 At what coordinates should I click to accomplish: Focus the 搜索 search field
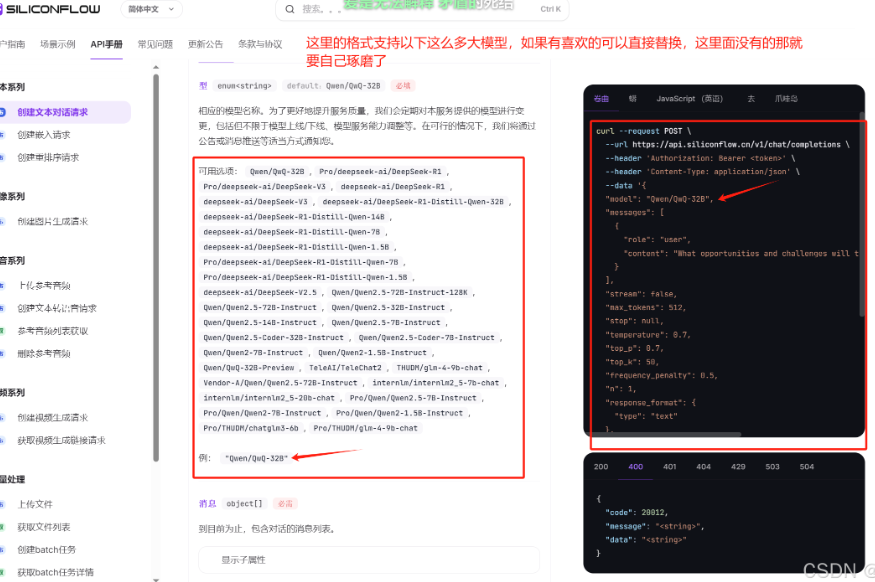(422, 9)
